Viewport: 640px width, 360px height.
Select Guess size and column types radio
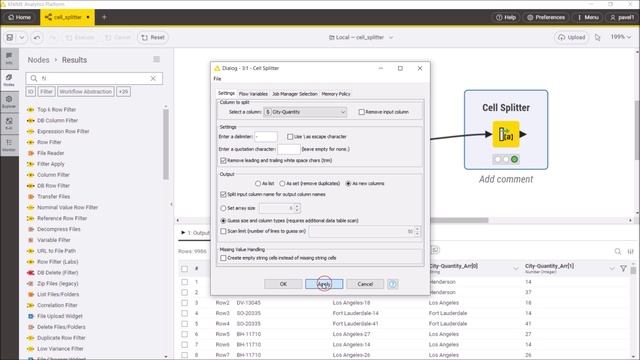(223, 220)
